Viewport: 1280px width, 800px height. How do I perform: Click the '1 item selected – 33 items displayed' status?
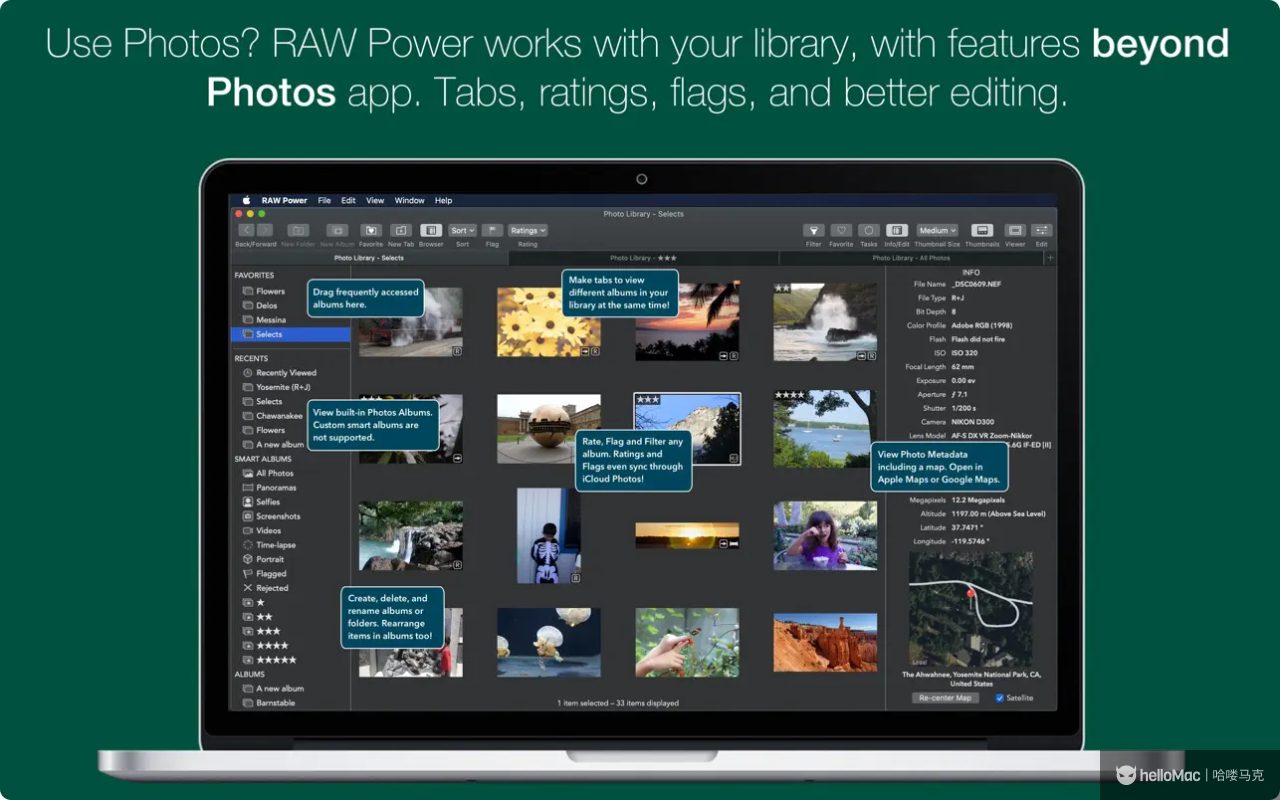pos(618,703)
